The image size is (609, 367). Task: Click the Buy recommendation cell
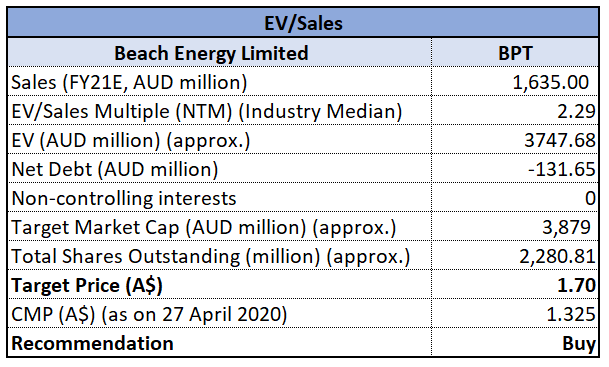pyautogui.click(x=515, y=342)
